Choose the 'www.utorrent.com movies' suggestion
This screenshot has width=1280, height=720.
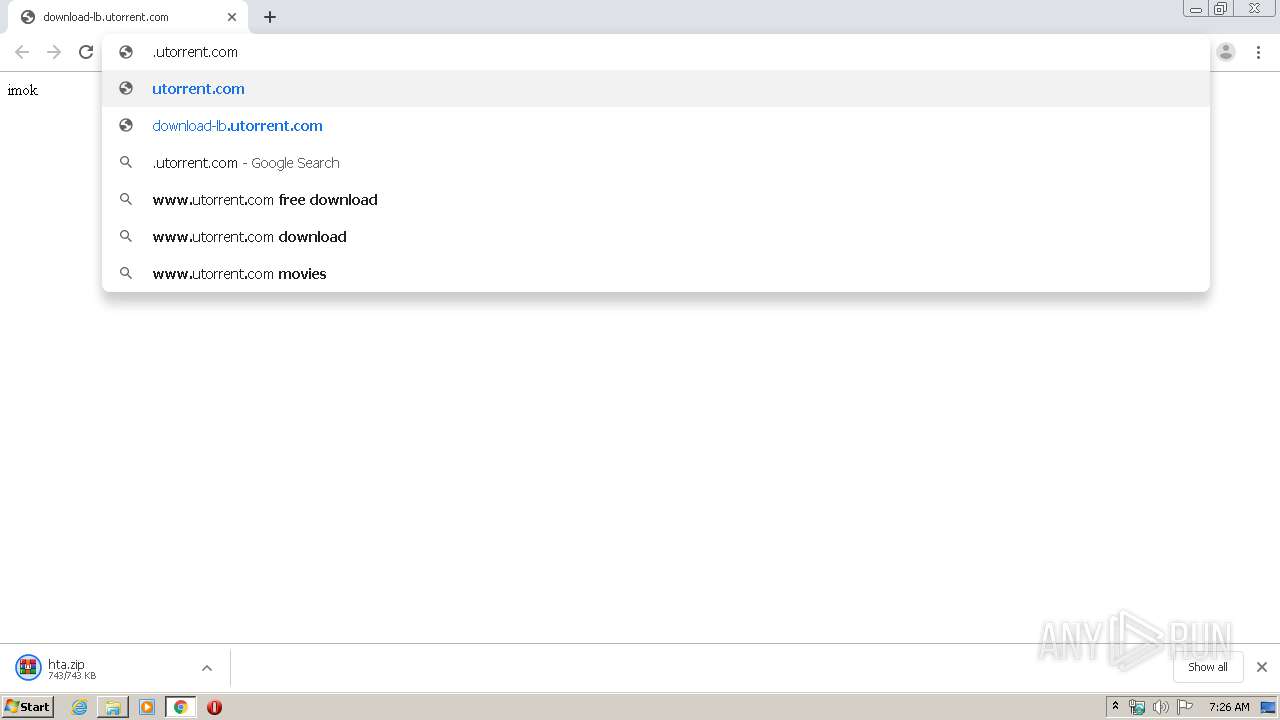656,273
